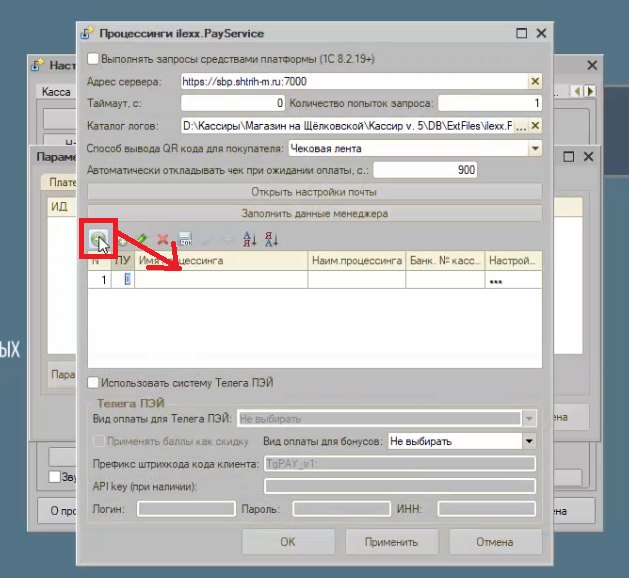
Task: Add a new processing row
Action: (x=98, y=240)
